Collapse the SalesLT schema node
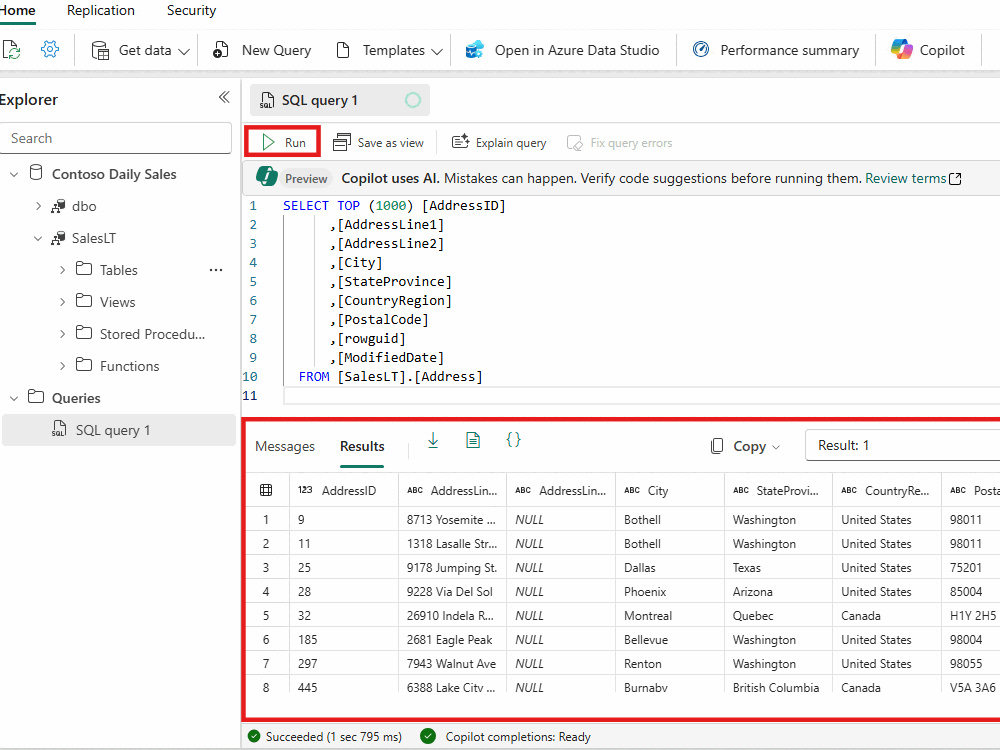The height and width of the screenshot is (750, 1000). (x=38, y=239)
